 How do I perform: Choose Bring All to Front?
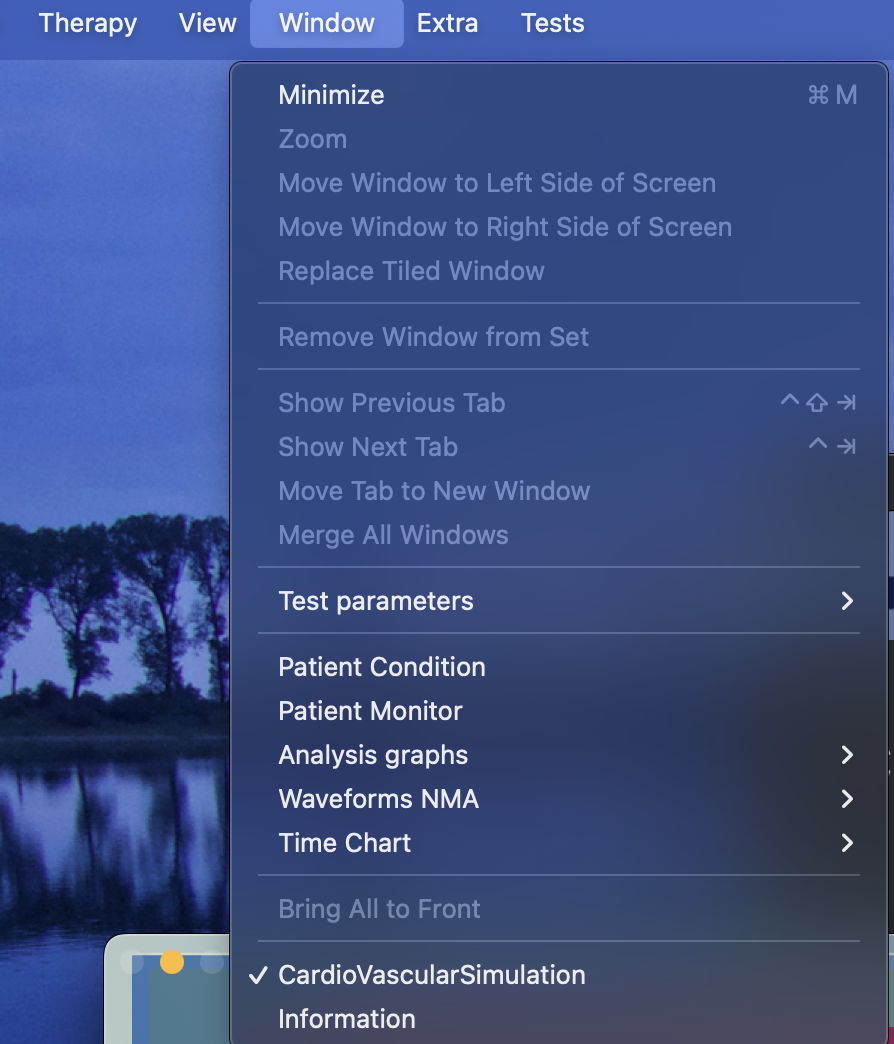(379, 909)
